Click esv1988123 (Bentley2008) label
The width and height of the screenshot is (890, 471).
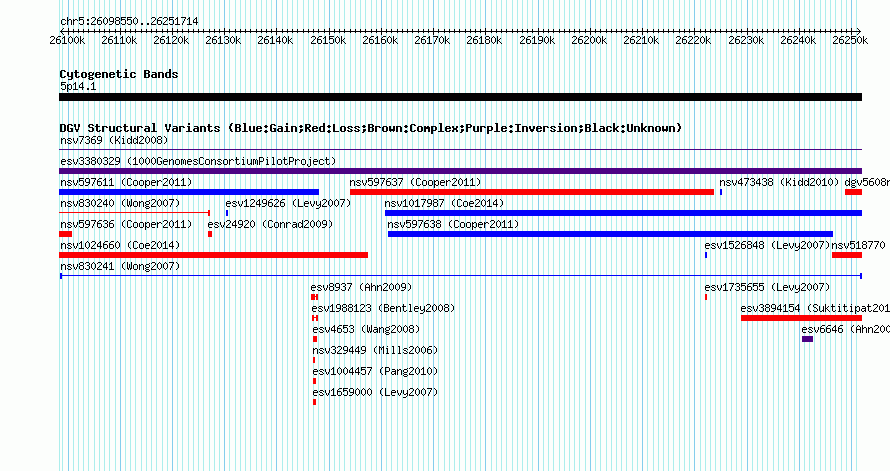pyautogui.click(x=383, y=308)
